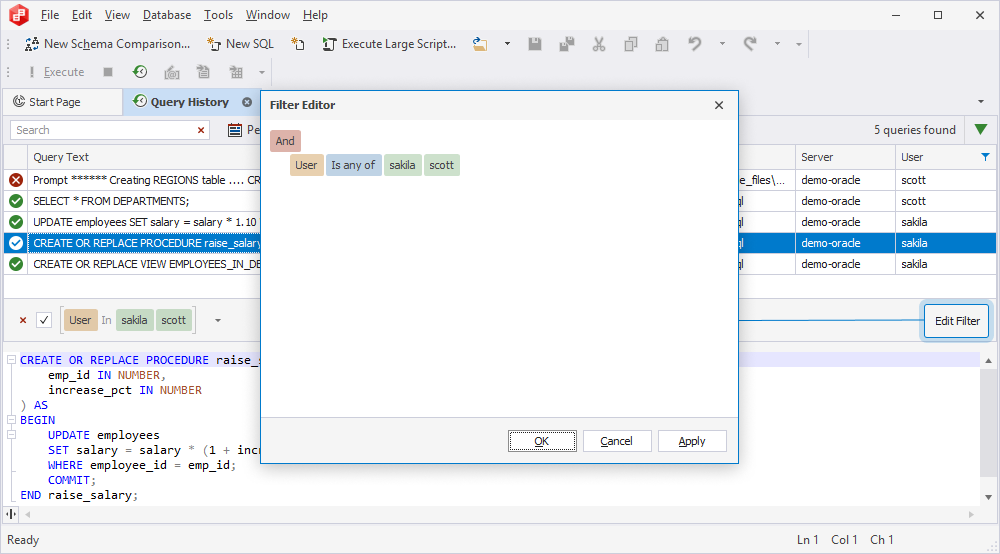1000x554 pixels.
Task: Expand the Redo history dropdown
Action: click(777, 44)
